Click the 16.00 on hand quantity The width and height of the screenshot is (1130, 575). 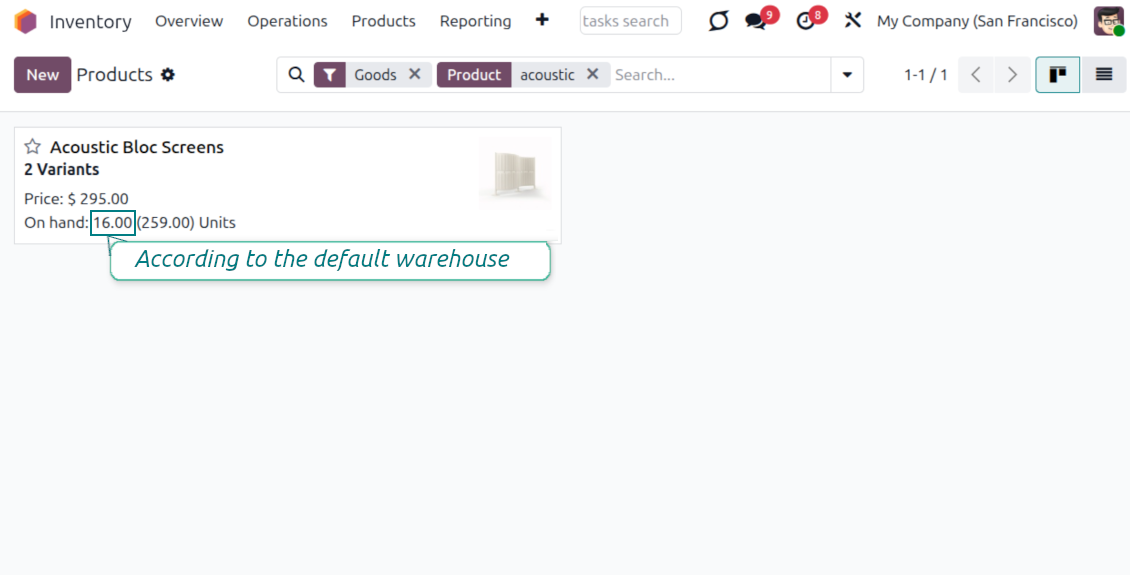pos(113,223)
